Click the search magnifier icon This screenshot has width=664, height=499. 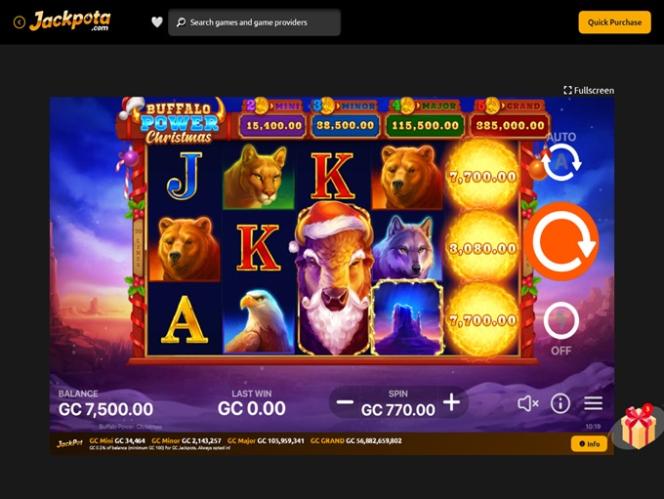[x=181, y=22]
